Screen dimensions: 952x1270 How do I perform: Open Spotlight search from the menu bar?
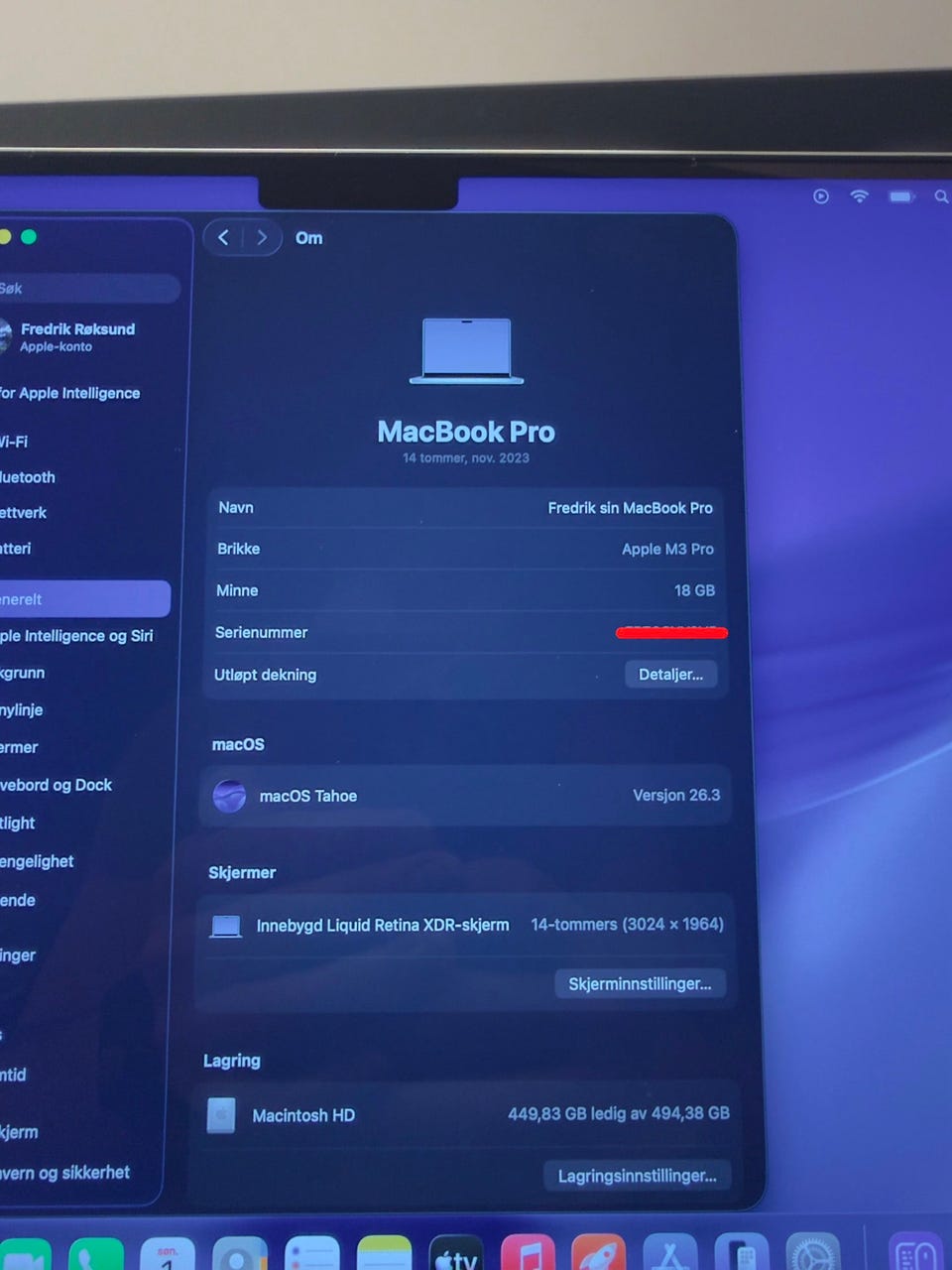click(x=941, y=197)
